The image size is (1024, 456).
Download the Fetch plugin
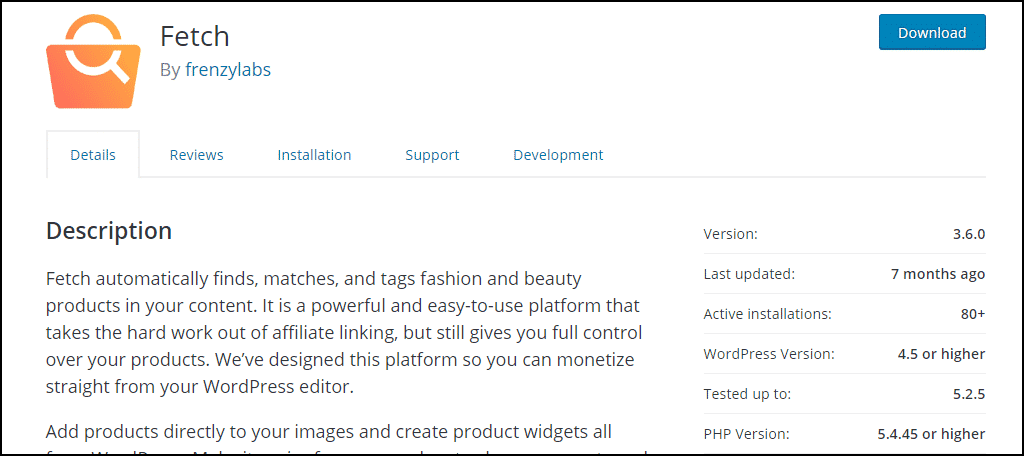tap(932, 33)
